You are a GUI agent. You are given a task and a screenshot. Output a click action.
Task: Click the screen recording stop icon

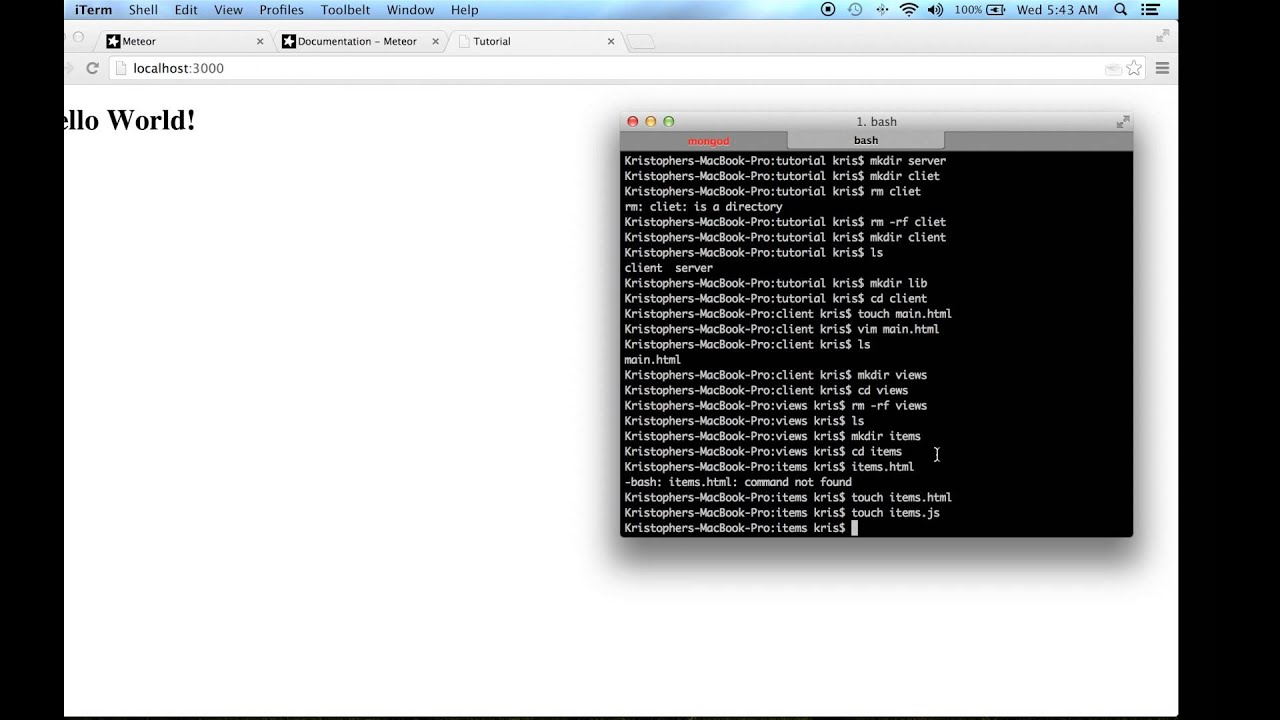(x=828, y=10)
